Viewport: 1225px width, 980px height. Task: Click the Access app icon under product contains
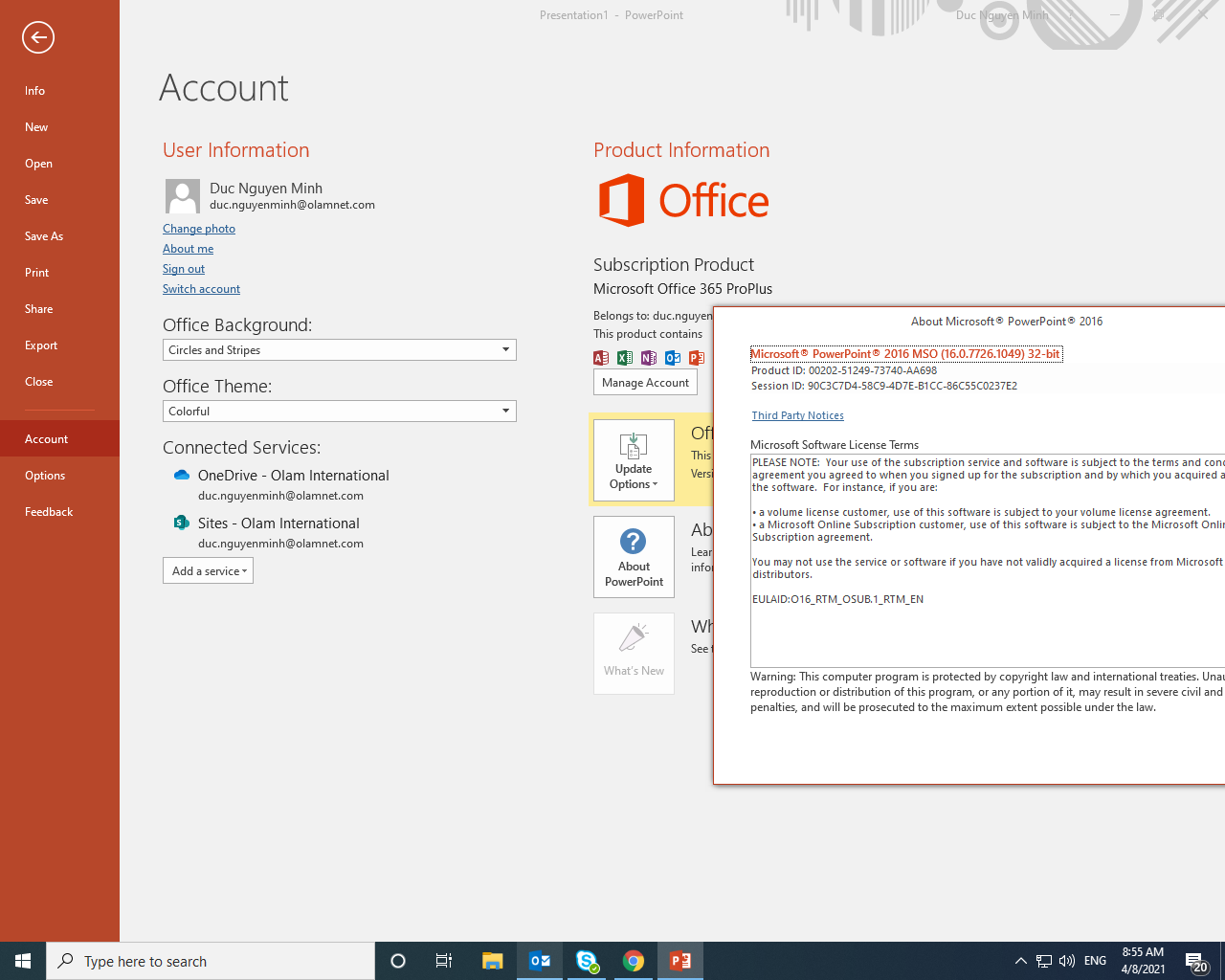click(x=601, y=358)
